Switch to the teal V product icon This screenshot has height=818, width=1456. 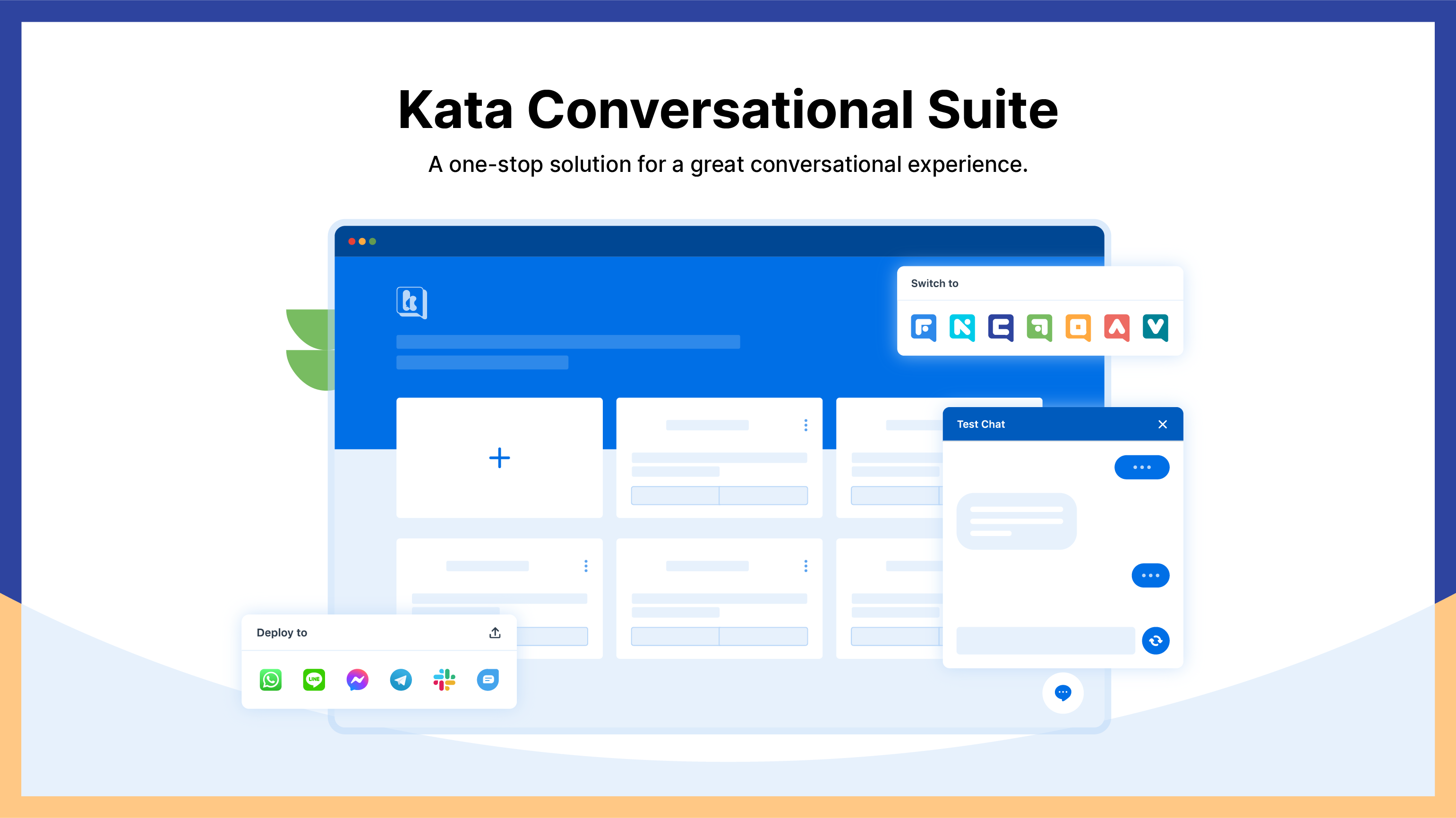1156,328
